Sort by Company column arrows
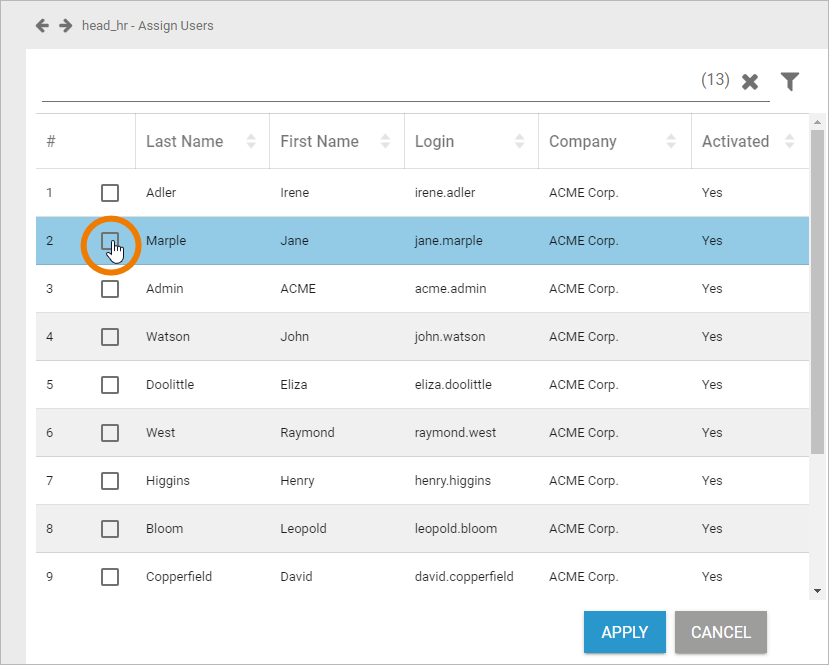This screenshot has width=829, height=665. click(671, 141)
